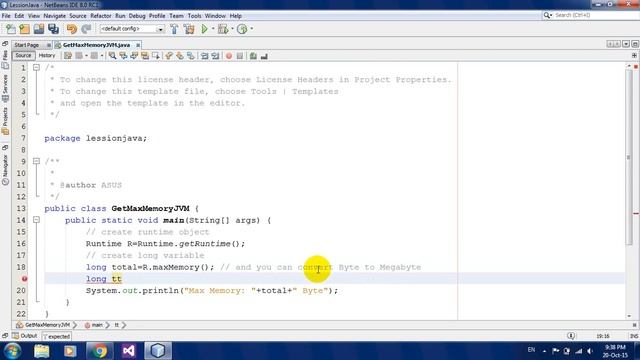
Task: Click the Comment toolbar icon
Action: 253,56
